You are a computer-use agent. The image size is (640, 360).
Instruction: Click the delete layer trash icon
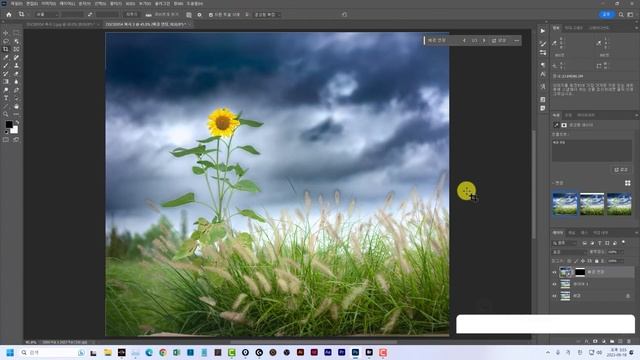point(629,341)
